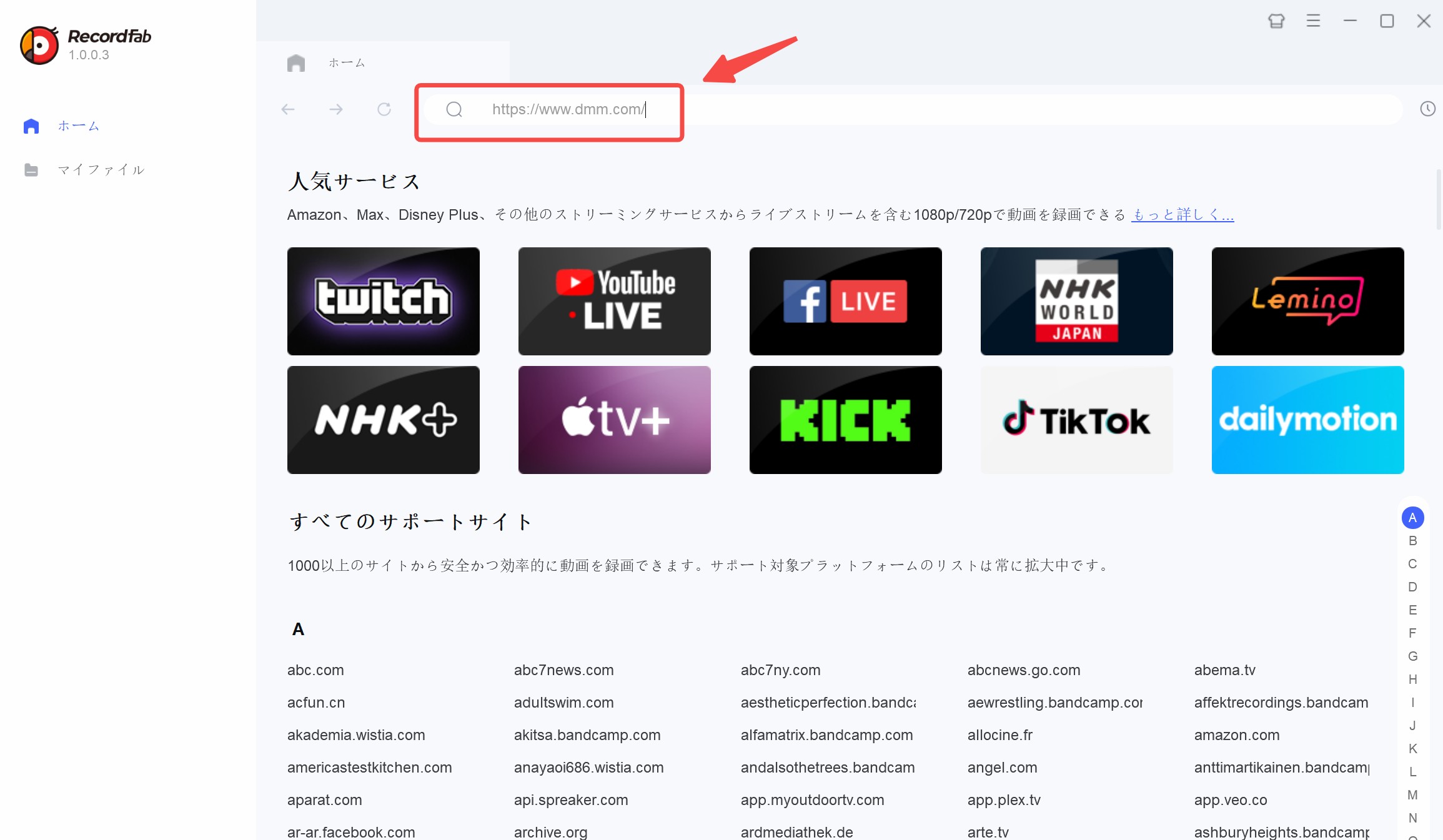Open americastestkitchen.com site link
Screen dimensions: 1443x840
point(370,768)
